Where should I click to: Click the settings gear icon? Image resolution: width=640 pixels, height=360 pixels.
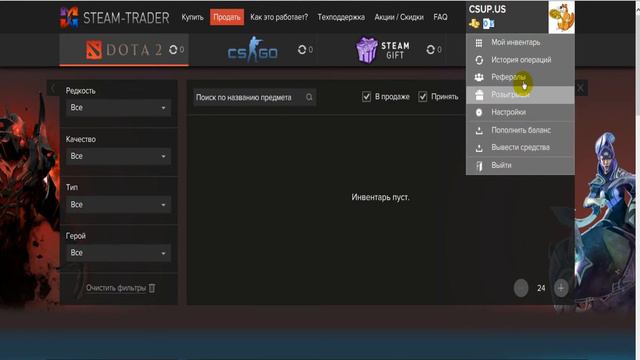point(479,112)
